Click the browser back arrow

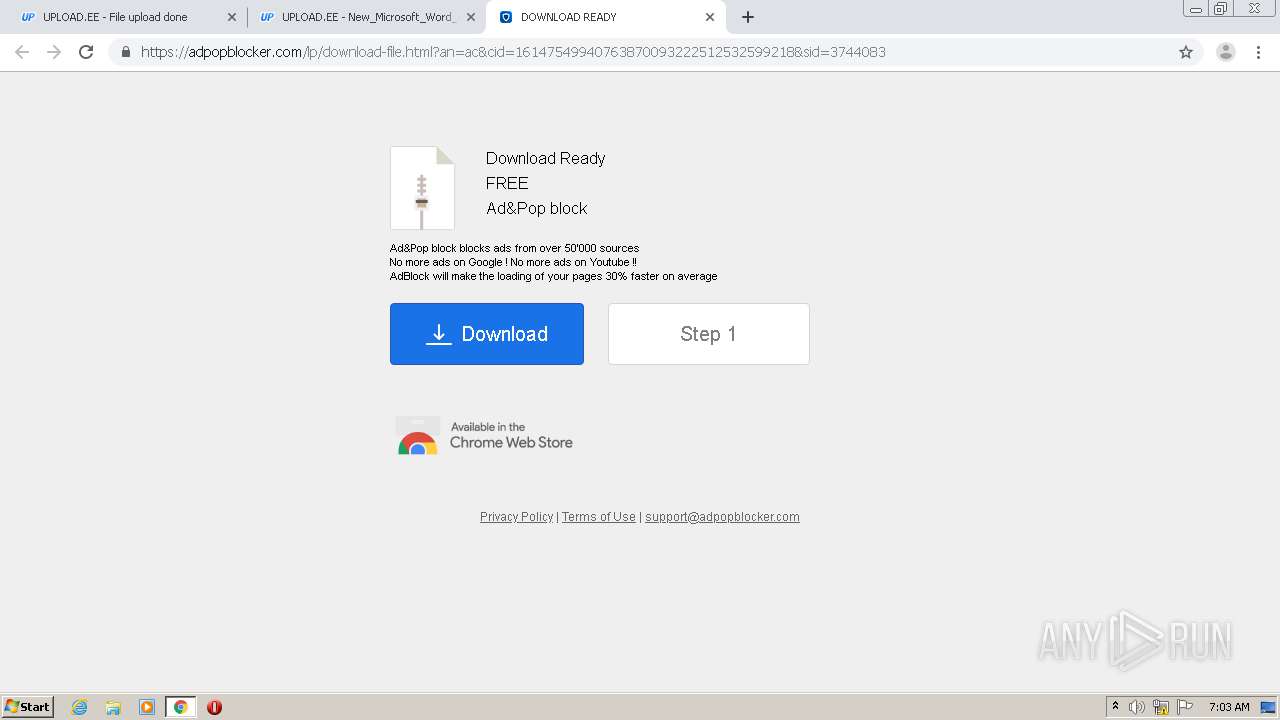pyautogui.click(x=22, y=52)
